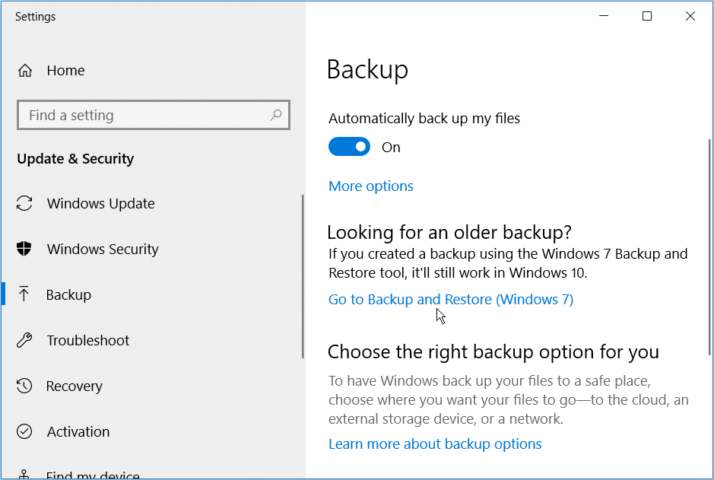Viewport: 714px width, 480px height.
Task: Turn off Automatically back up my files
Action: (349, 147)
